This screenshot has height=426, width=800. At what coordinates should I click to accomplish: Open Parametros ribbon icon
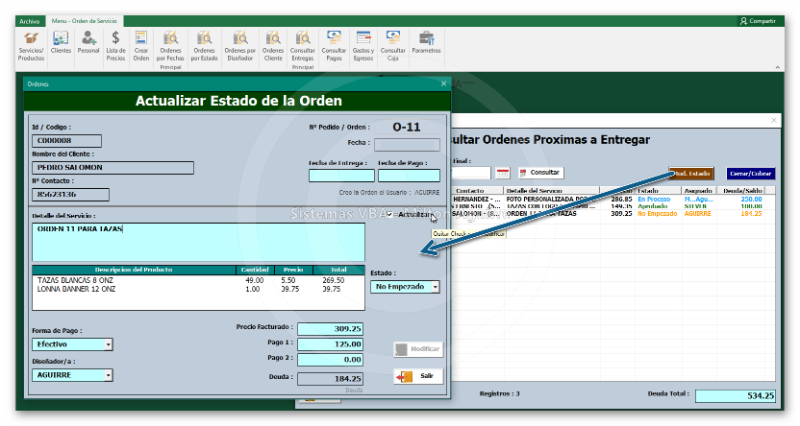click(x=426, y=42)
